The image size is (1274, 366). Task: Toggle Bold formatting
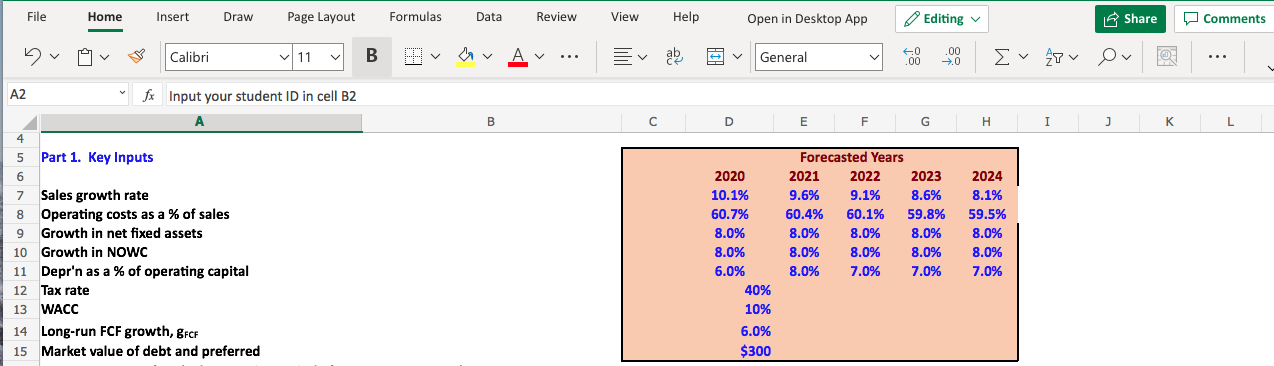[x=371, y=57]
